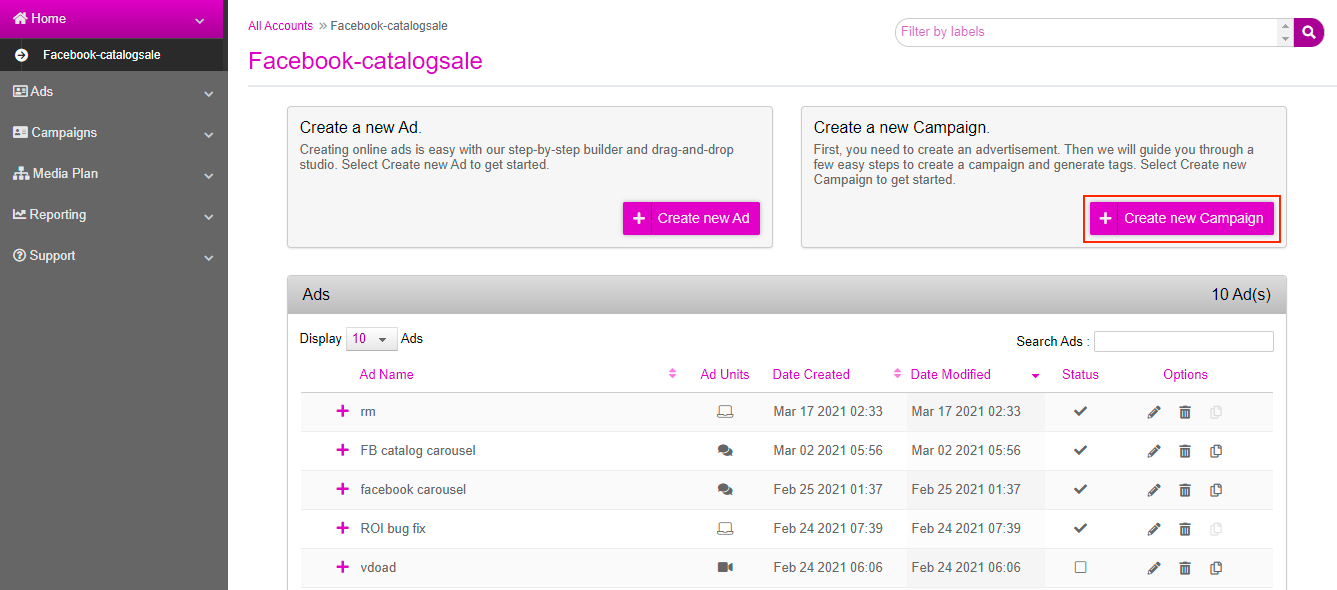Toggle status checkmark for ROI bug fix

(1080, 528)
